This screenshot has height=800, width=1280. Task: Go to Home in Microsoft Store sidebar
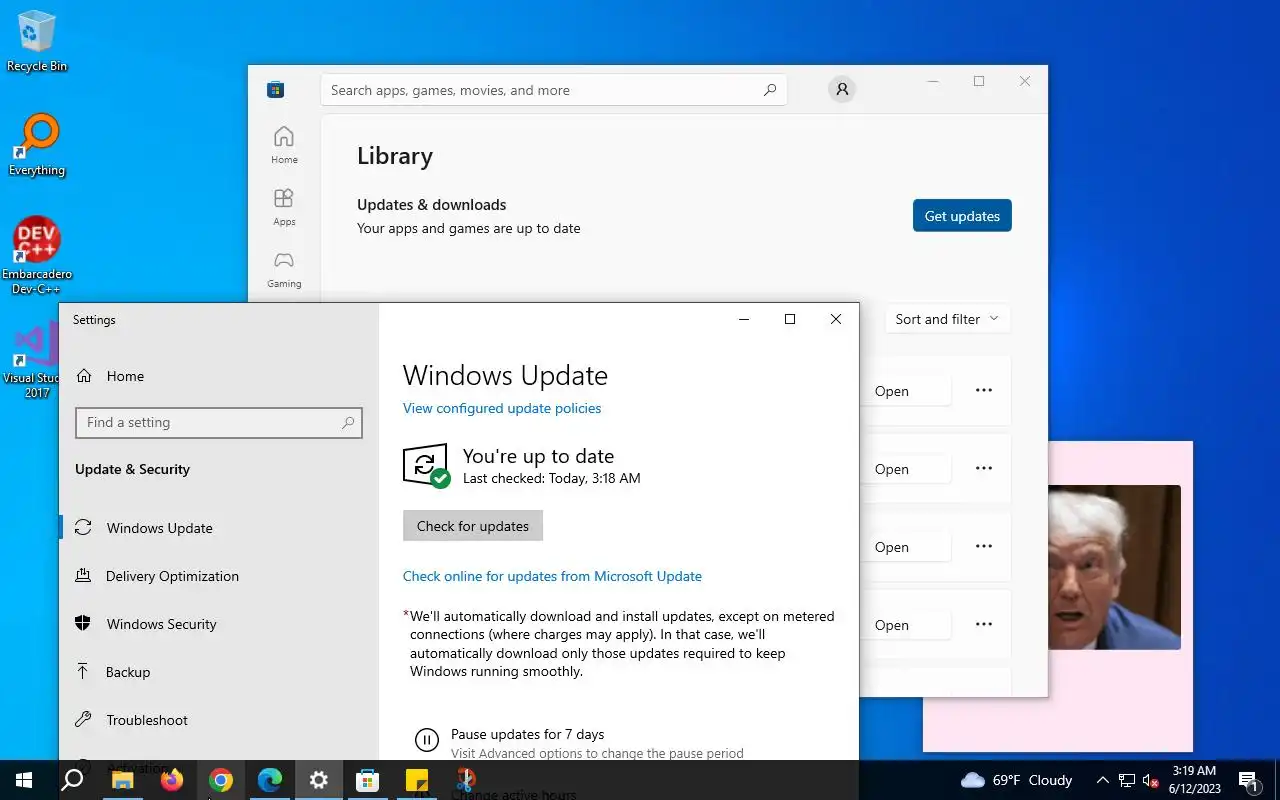click(284, 145)
